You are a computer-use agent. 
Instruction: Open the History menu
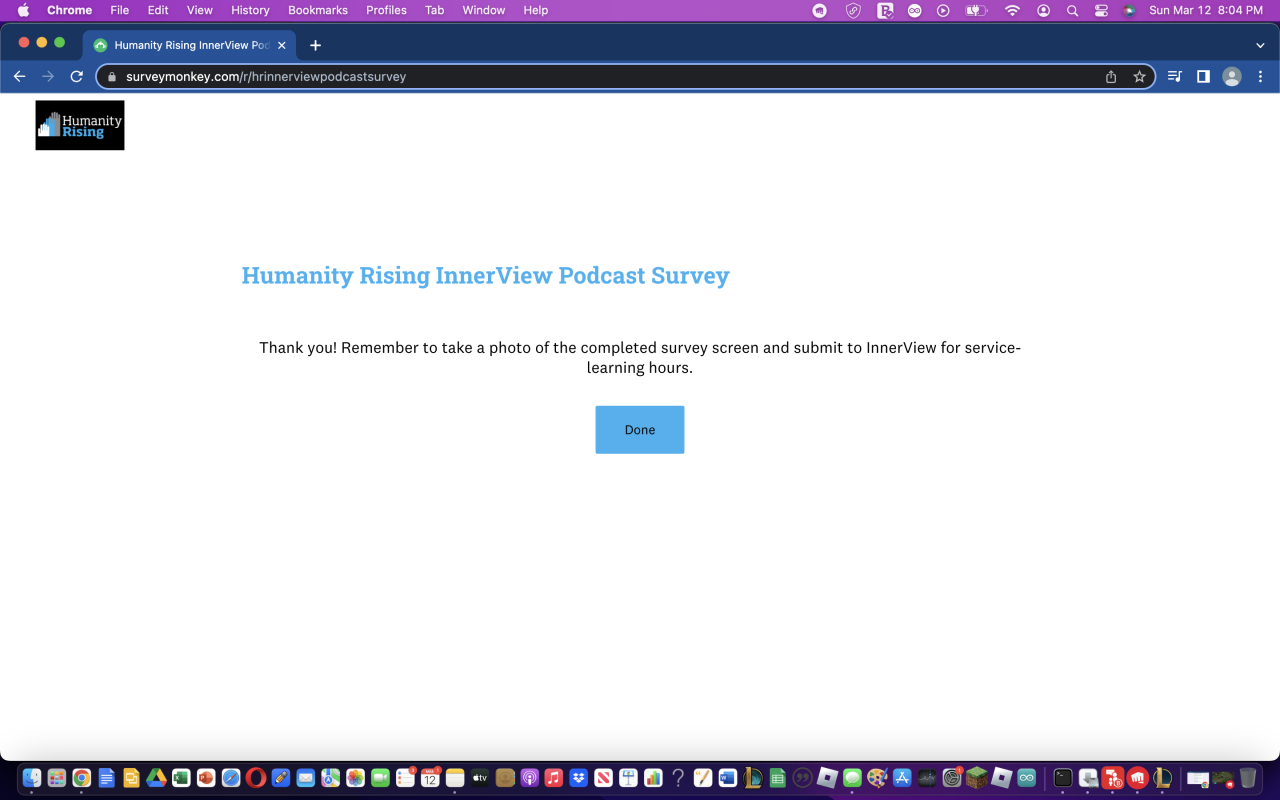click(x=250, y=10)
